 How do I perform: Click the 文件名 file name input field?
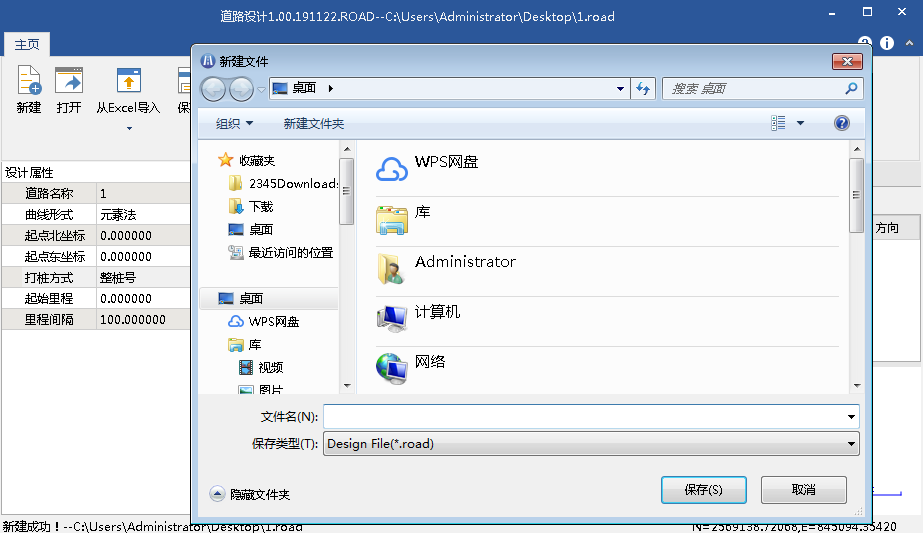point(584,416)
